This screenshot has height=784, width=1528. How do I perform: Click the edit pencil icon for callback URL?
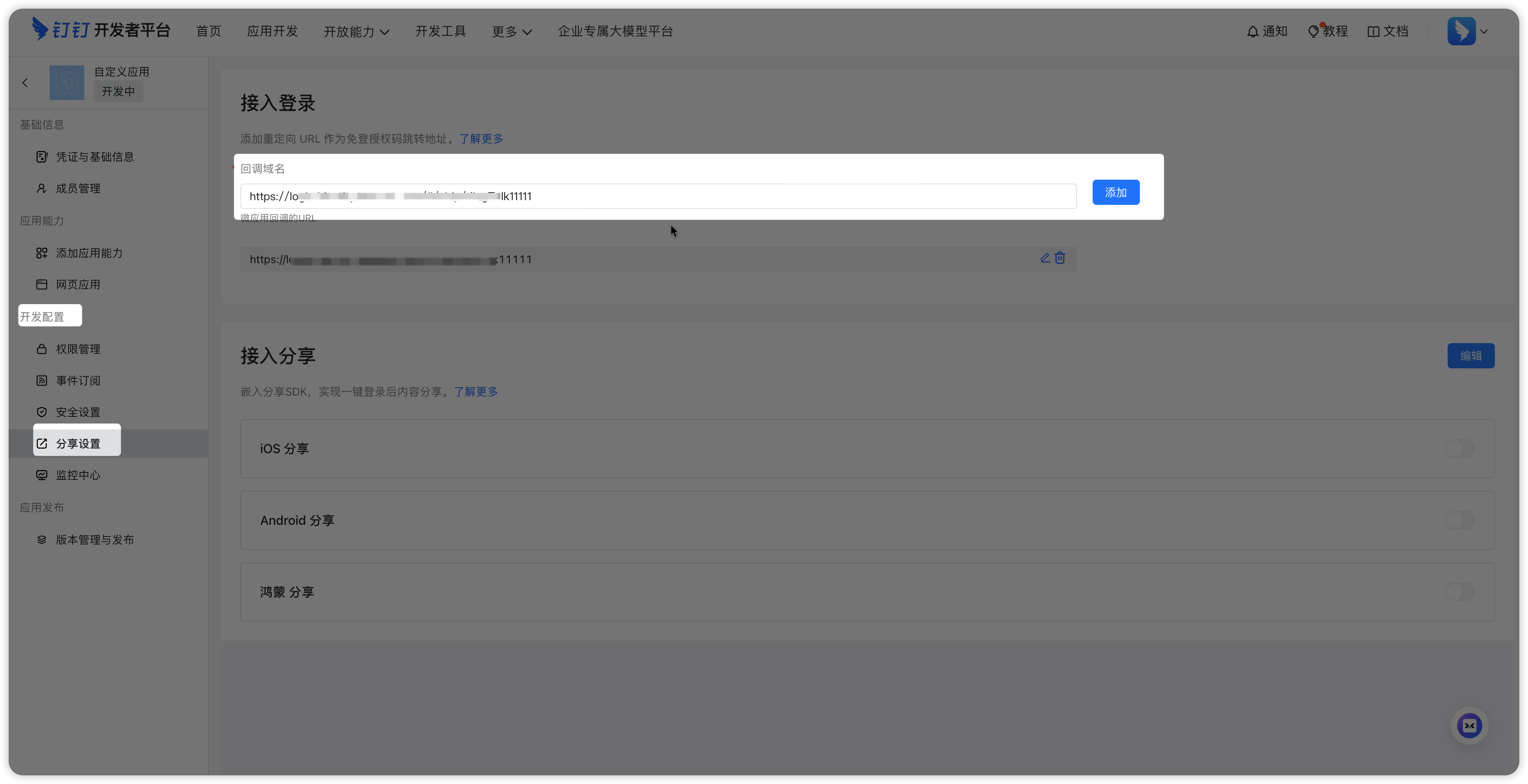[1045, 258]
